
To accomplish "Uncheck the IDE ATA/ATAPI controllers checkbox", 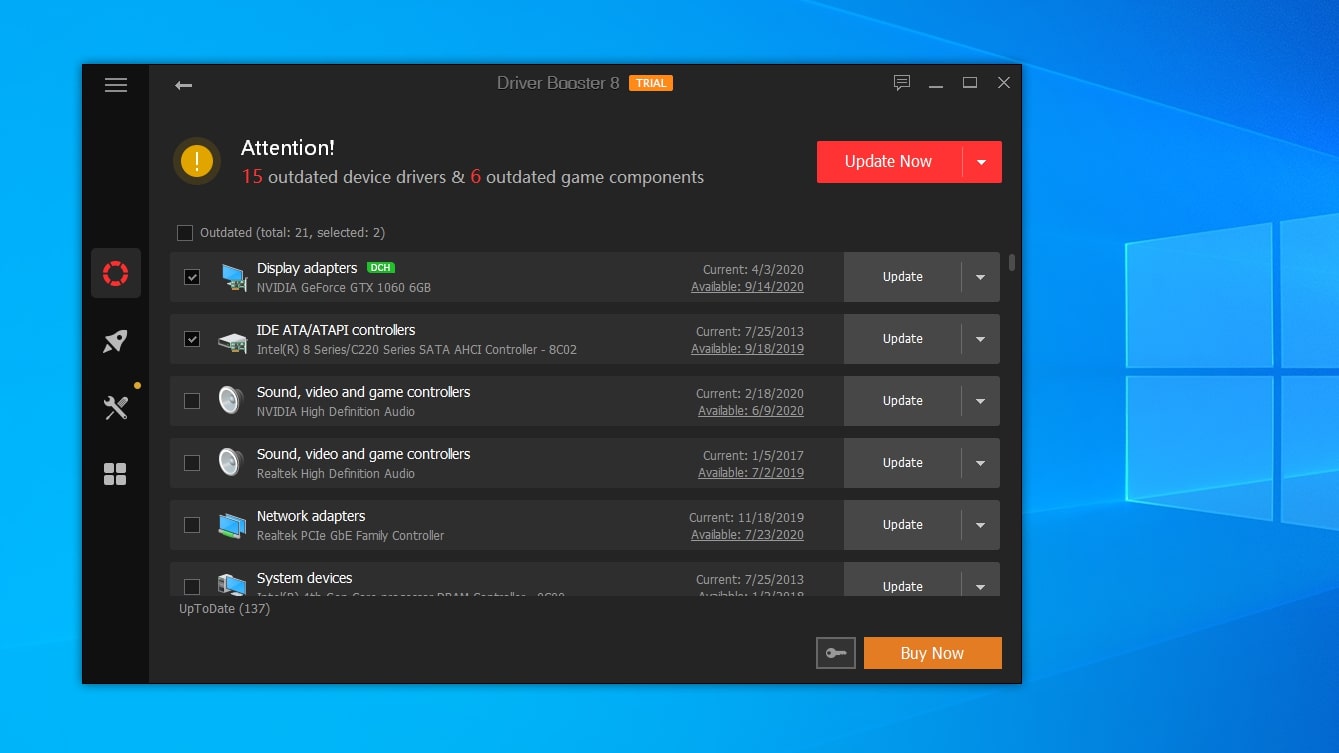I will pos(192,339).
